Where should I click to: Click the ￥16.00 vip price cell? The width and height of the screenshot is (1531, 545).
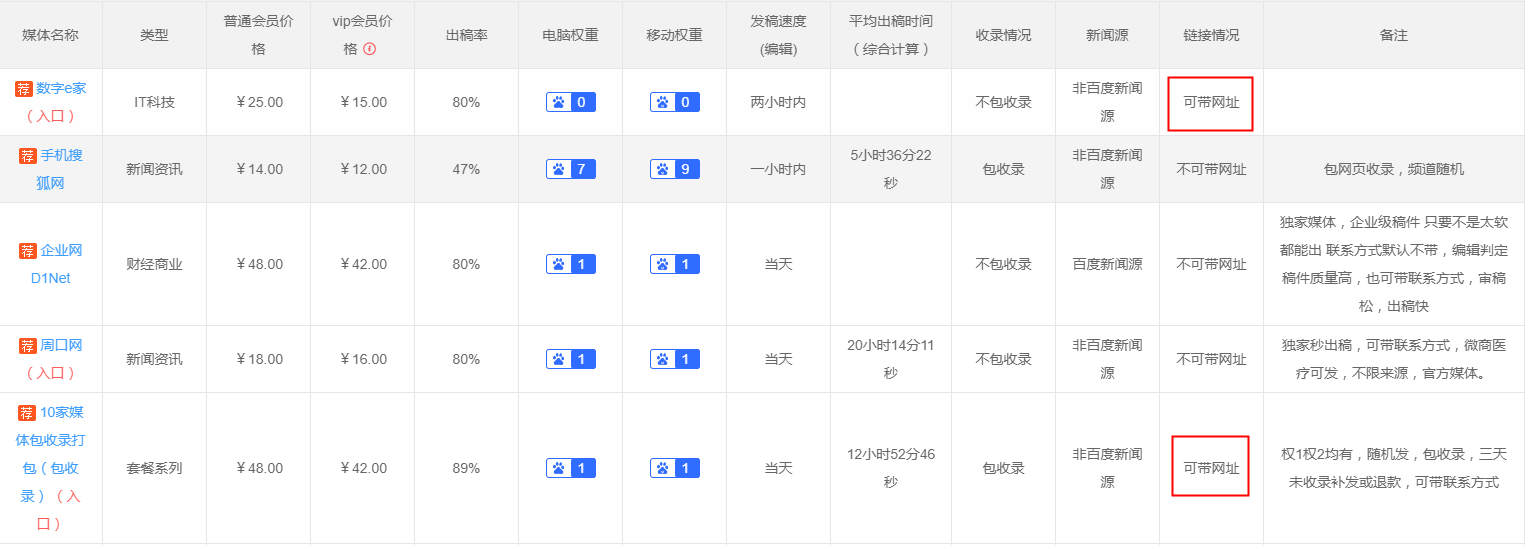pyautogui.click(x=363, y=359)
